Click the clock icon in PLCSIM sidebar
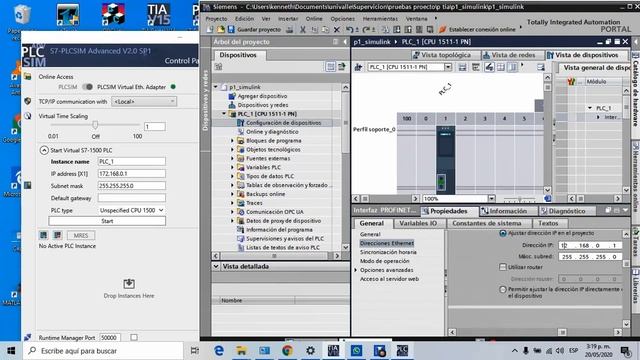Image resolution: width=640 pixels, height=360 pixels. (28, 116)
